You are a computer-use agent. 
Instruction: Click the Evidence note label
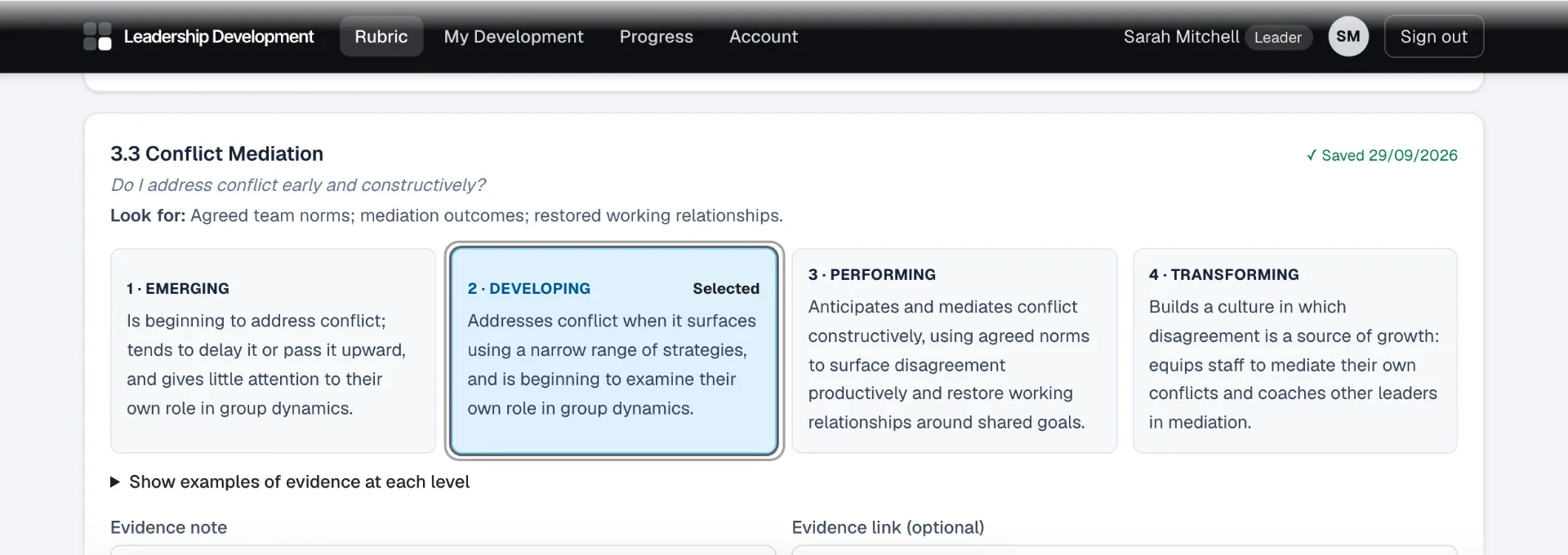pyautogui.click(x=169, y=527)
